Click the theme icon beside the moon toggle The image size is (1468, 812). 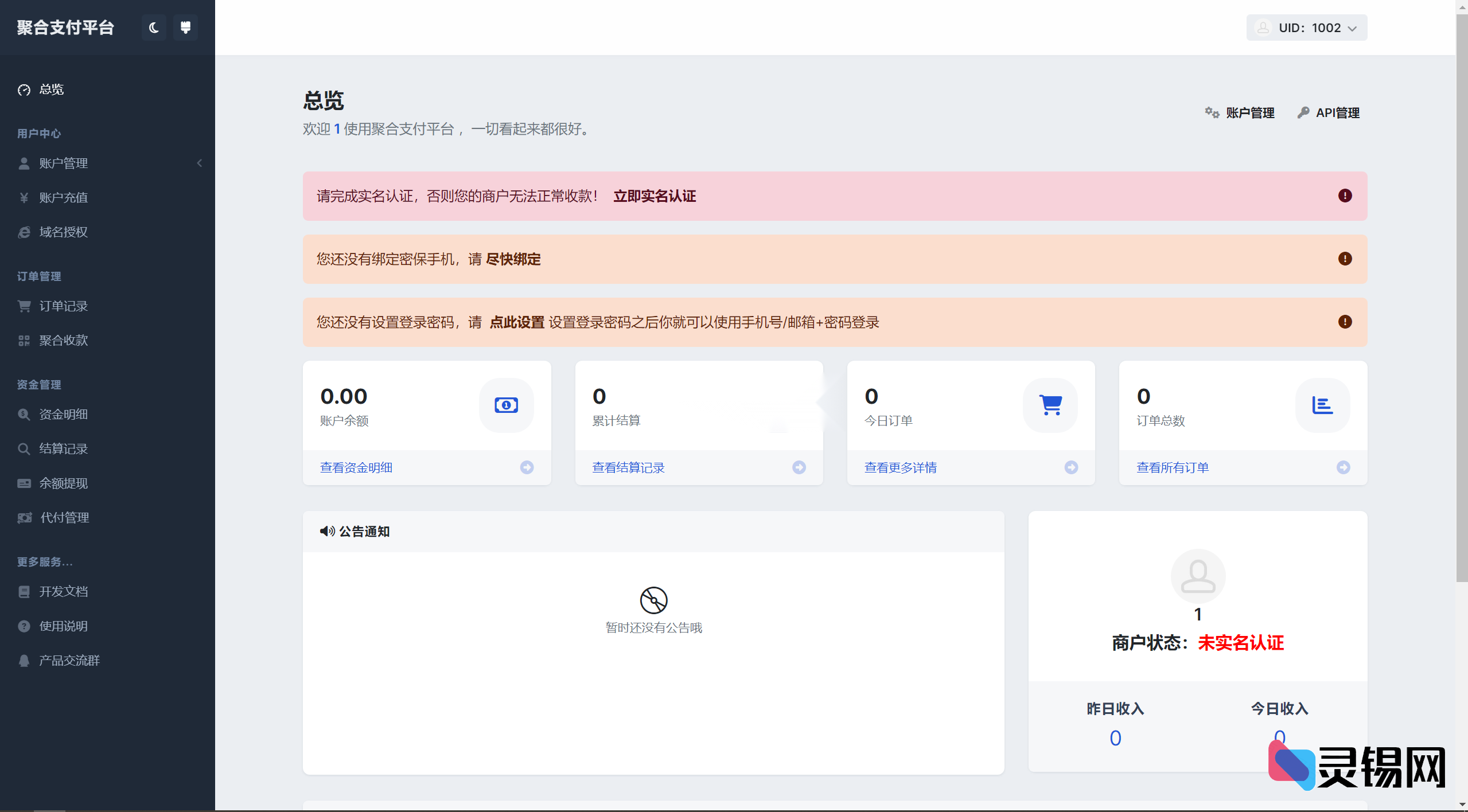pyautogui.click(x=185, y=27)
